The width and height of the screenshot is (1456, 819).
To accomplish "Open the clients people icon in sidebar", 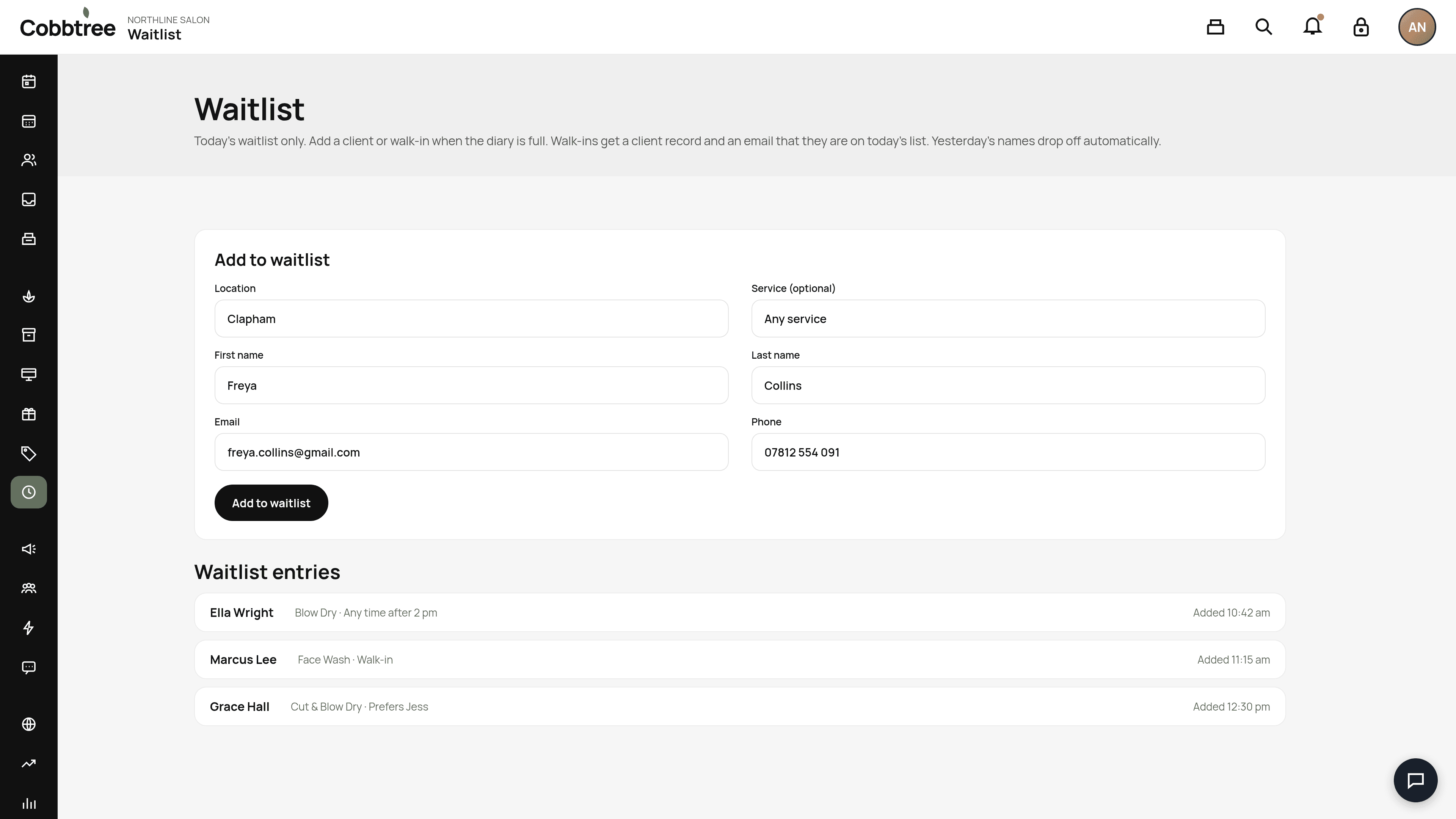I will click(x=29, y=160).
